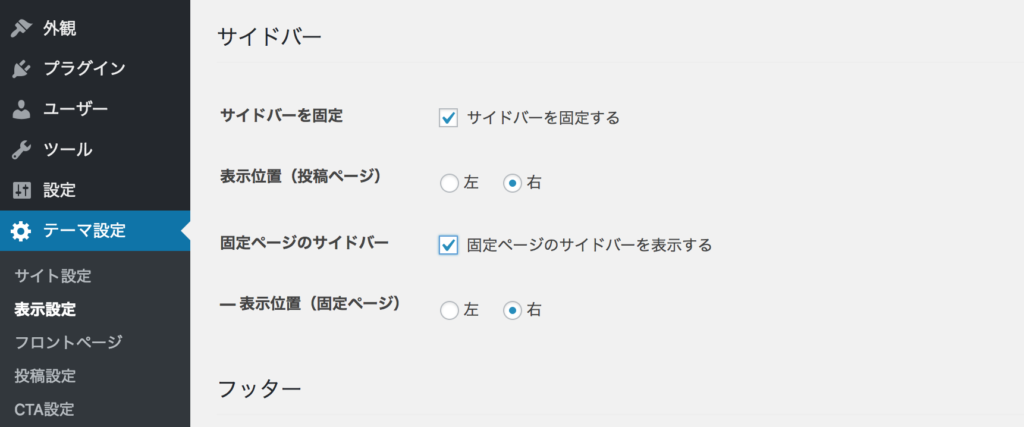Open the プラグイン menu label
Screen dimensions: 1024x427
pyautogui.click(x=84, y=69)
